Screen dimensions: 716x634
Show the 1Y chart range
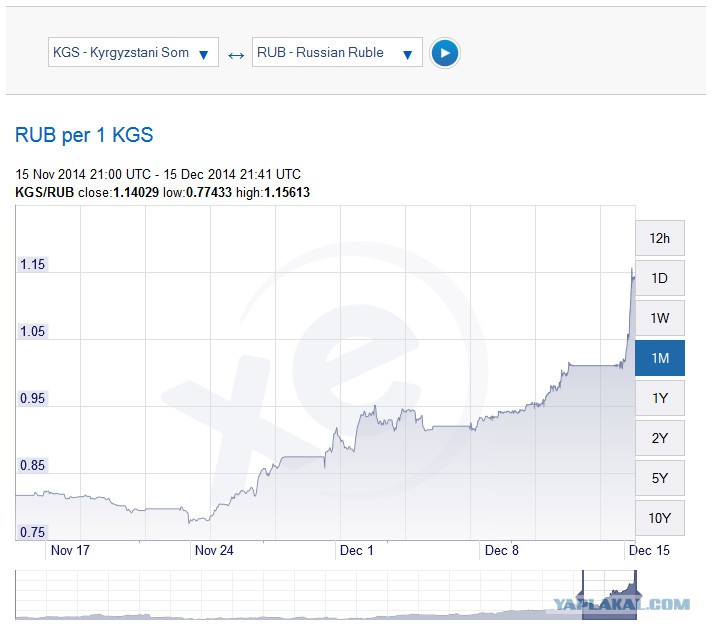(659, 398)
